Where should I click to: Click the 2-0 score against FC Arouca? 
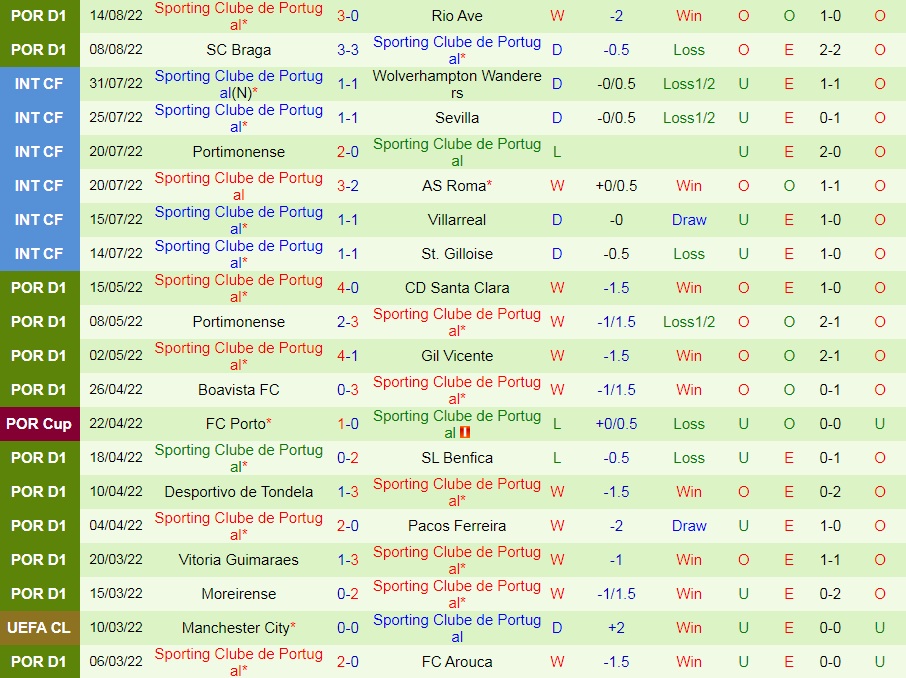pyautogui.click(x=348, y=662)
